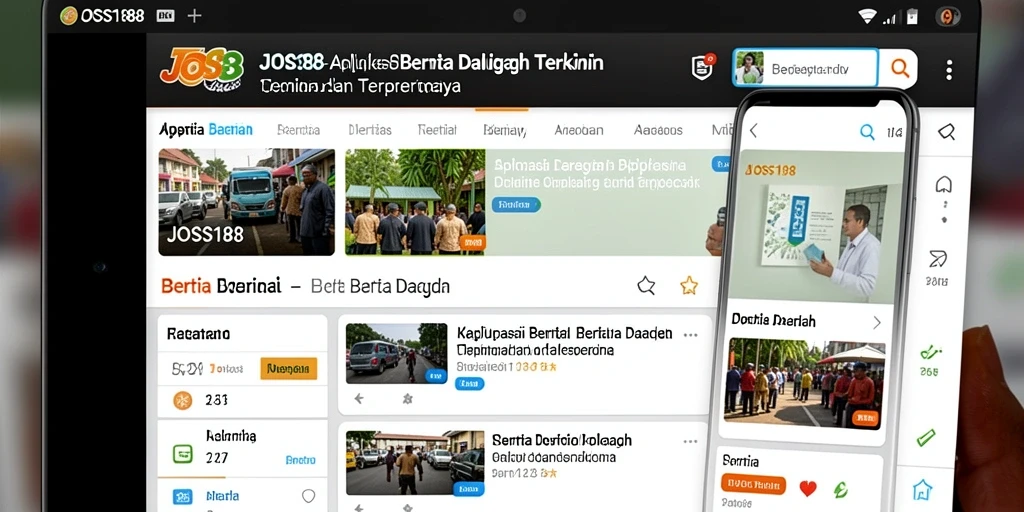Viewport: 1024px width, 512px height.
Task: Click the orange search magnifier button
Action: pos(899,68)
